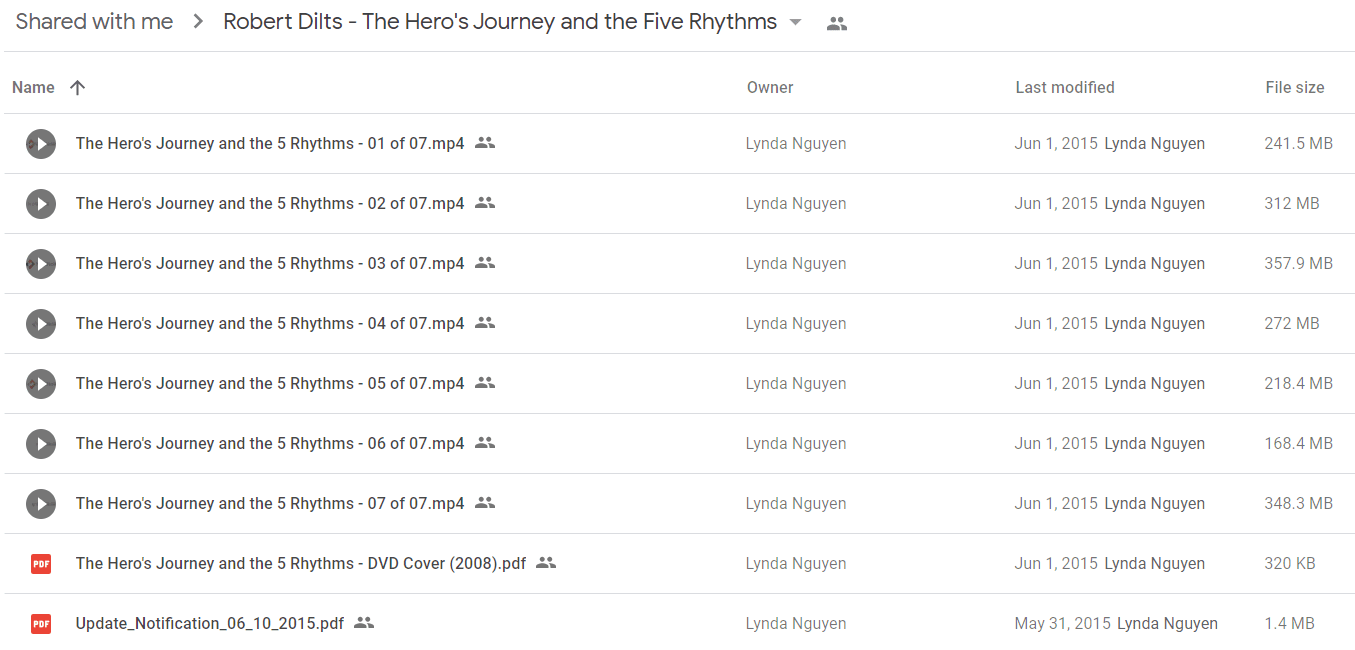Click the video icon for 01 of 07.mp4
Viewport: 1355px width, 650px height.
(x=41, y=144)
